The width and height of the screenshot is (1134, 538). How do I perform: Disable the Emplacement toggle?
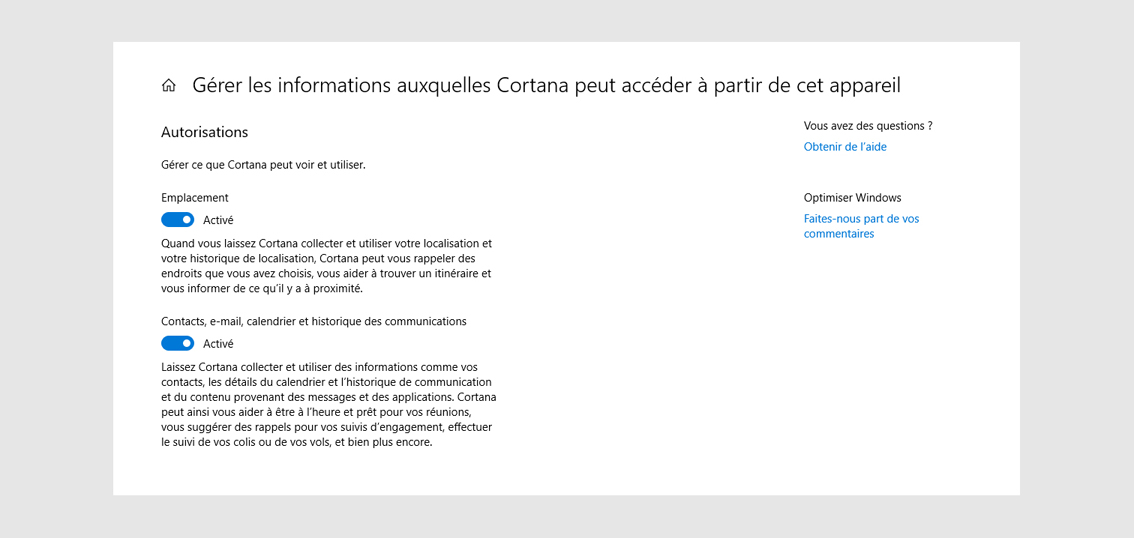(177, 220)
